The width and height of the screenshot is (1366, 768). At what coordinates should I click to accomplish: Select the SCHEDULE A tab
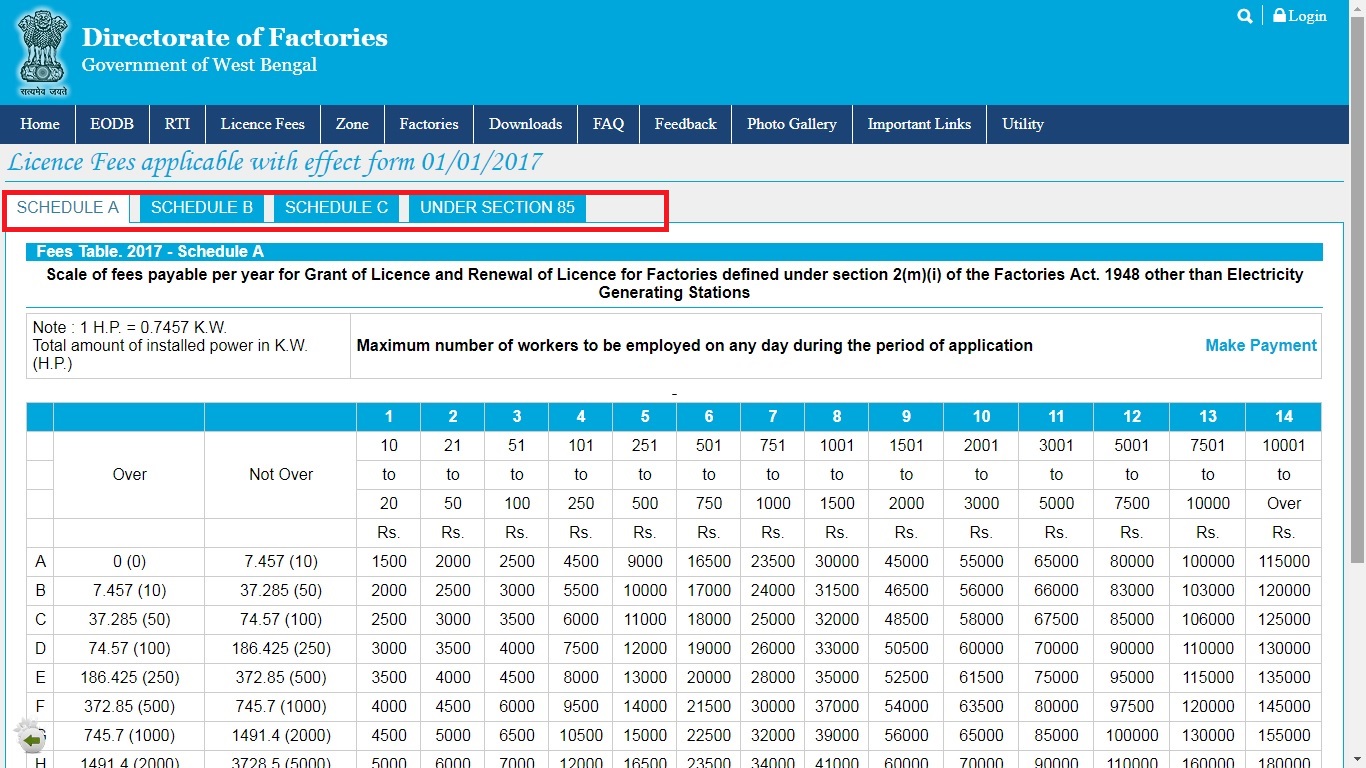tap(67, 207)
